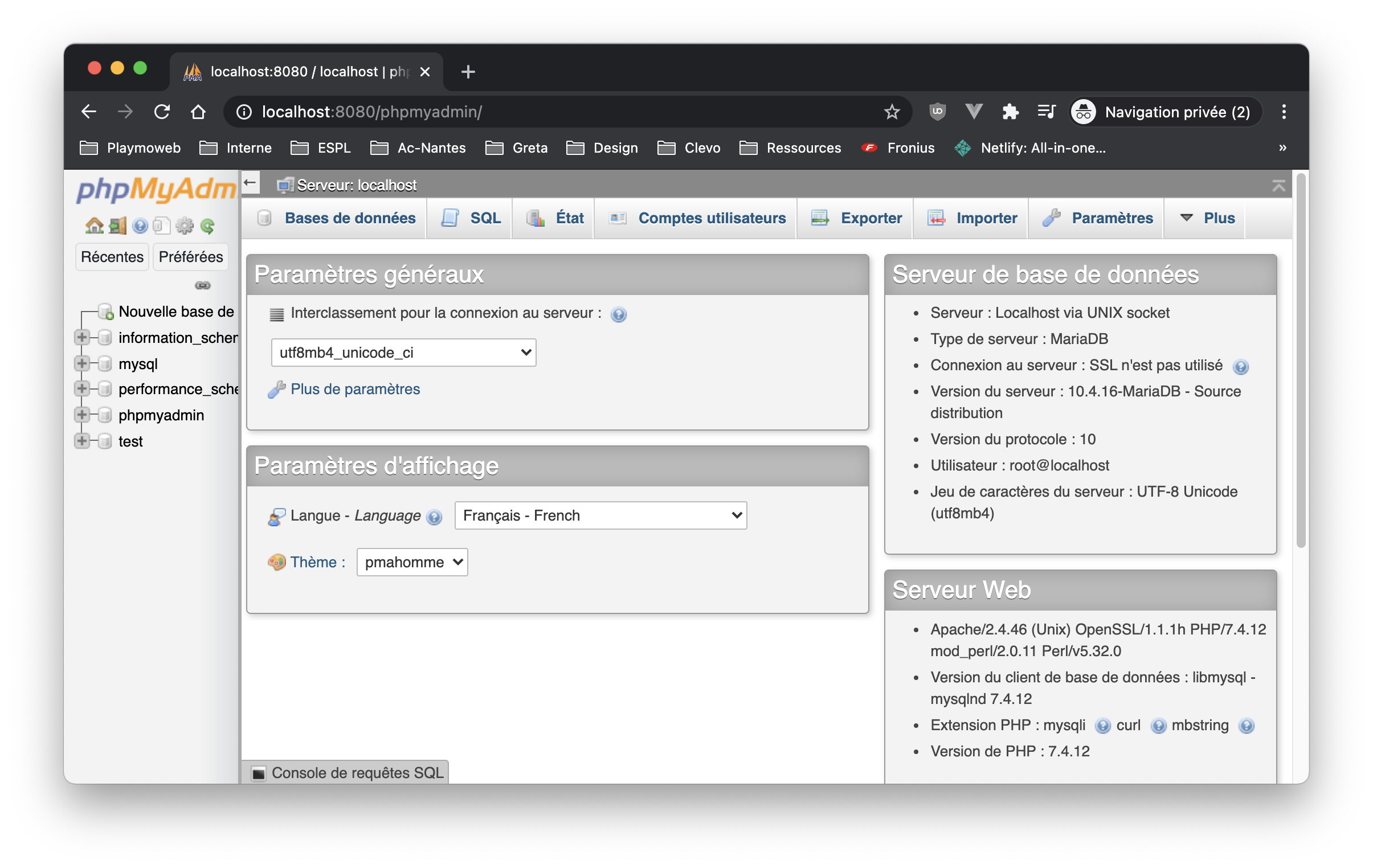The image size is (1373, 868).
Task: Click help icon next to mbstring extension
Action: [x=1248, y=726]
